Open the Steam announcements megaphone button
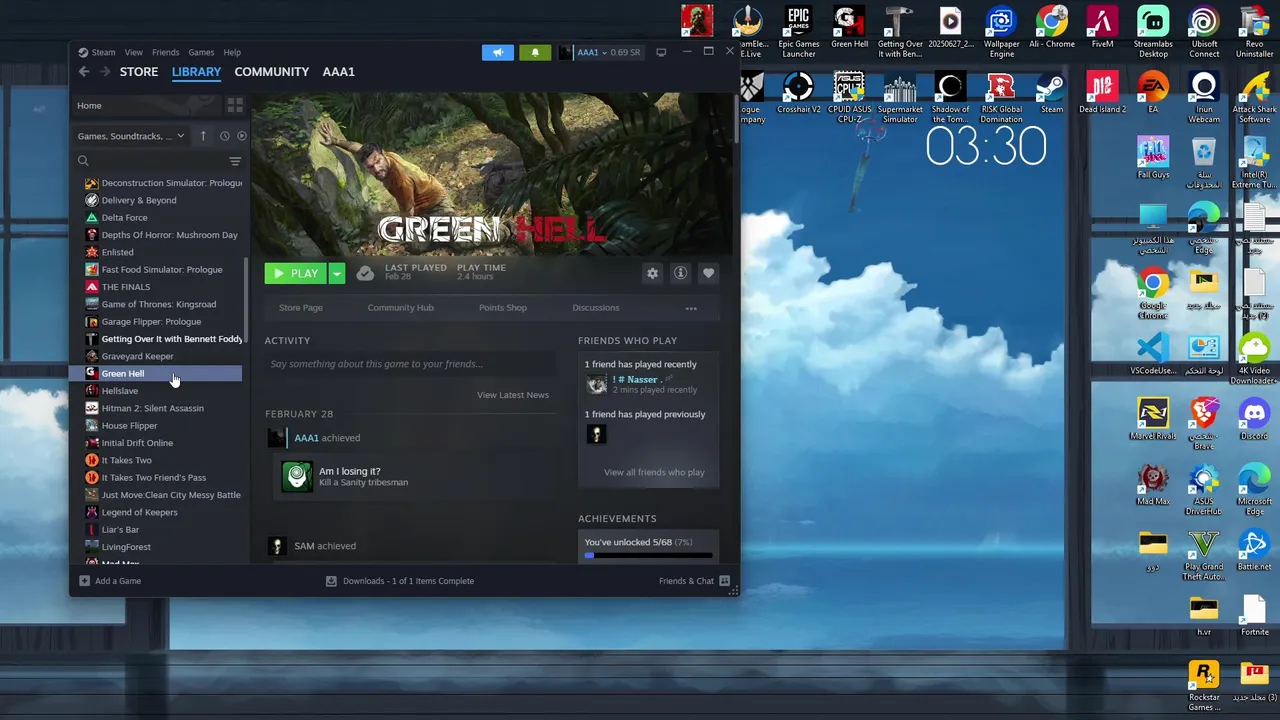 click(497, 52)
